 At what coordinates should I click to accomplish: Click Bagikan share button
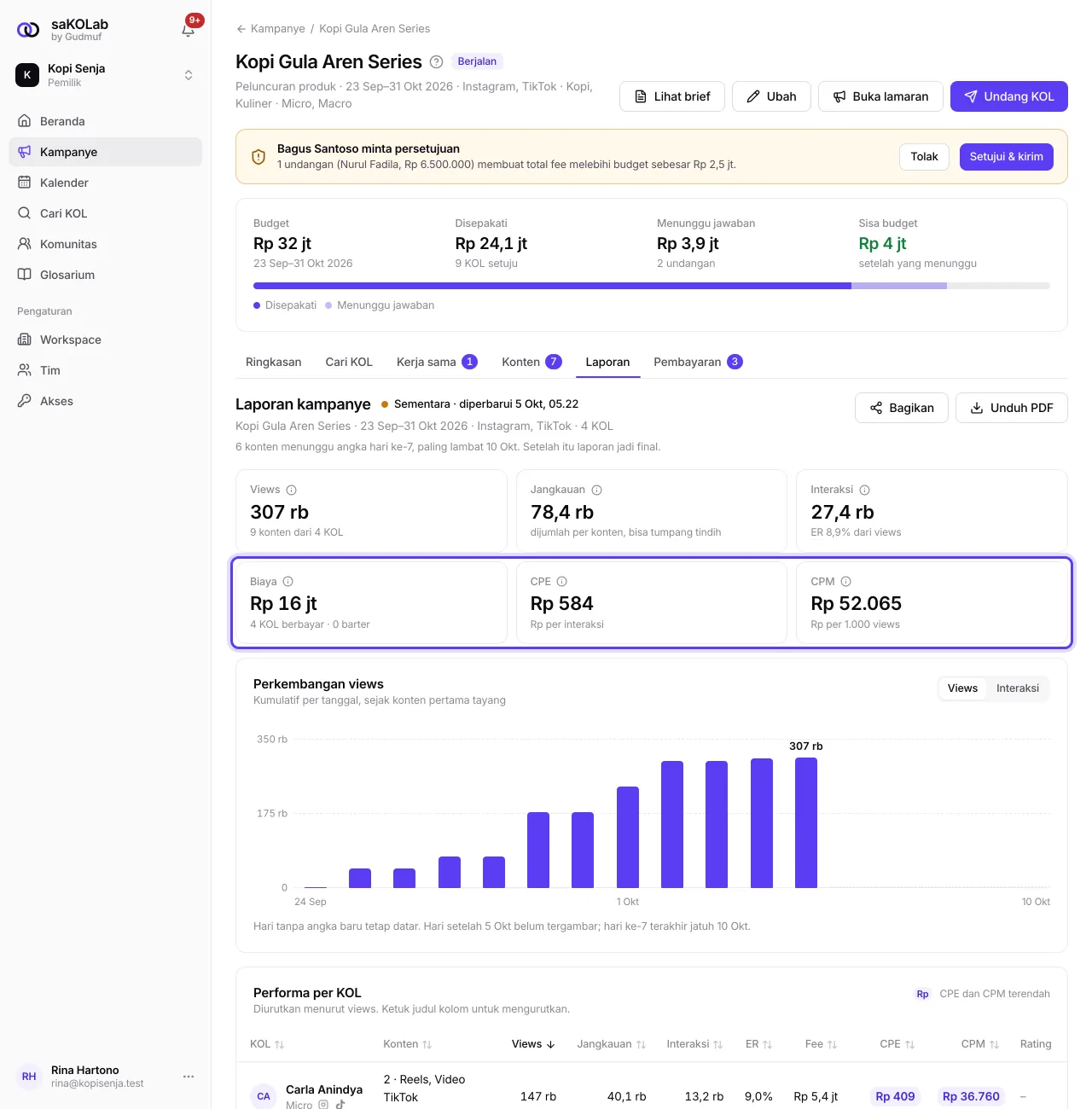(x=902, y=408)
